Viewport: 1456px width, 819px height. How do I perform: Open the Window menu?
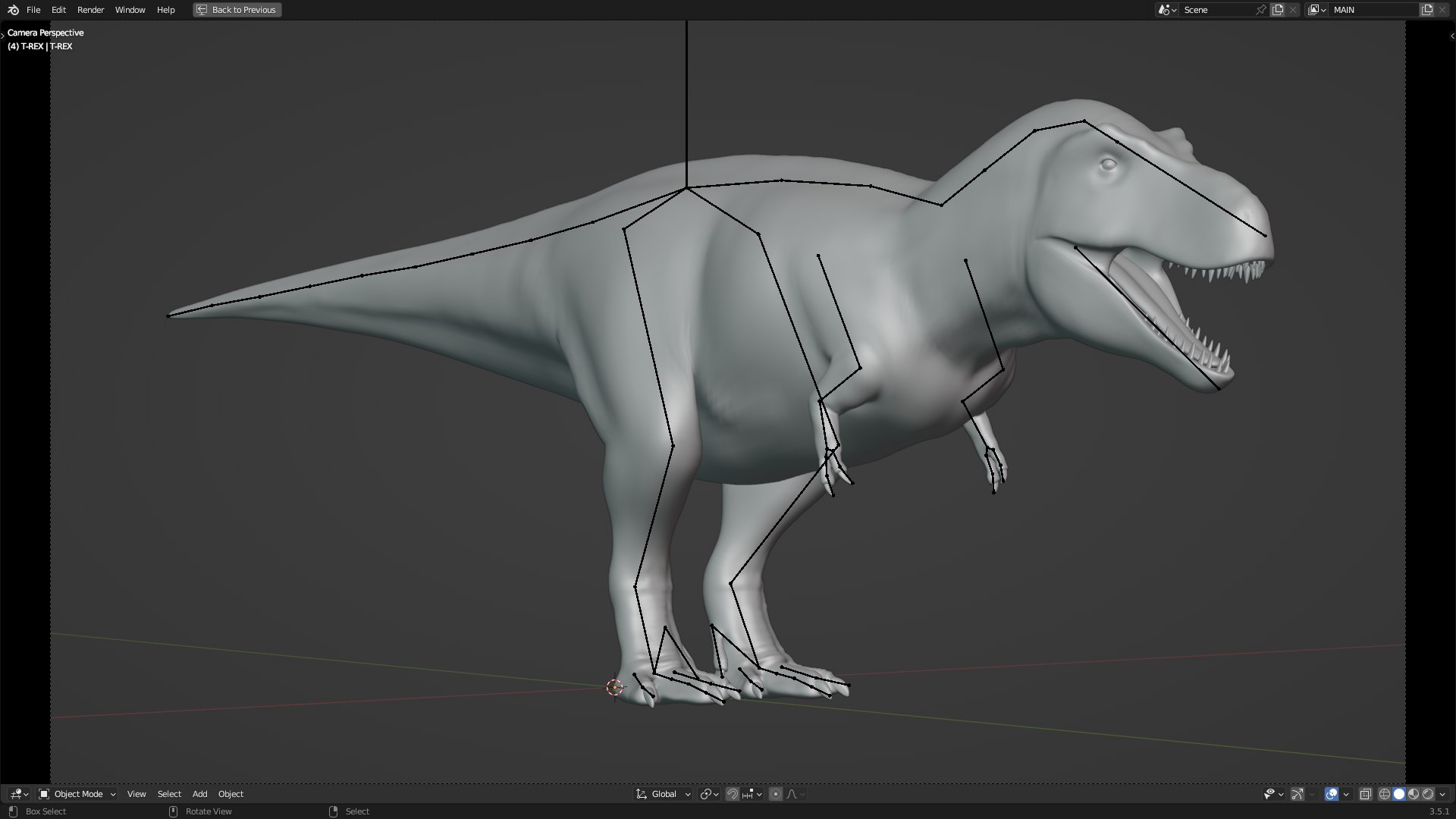130,10
